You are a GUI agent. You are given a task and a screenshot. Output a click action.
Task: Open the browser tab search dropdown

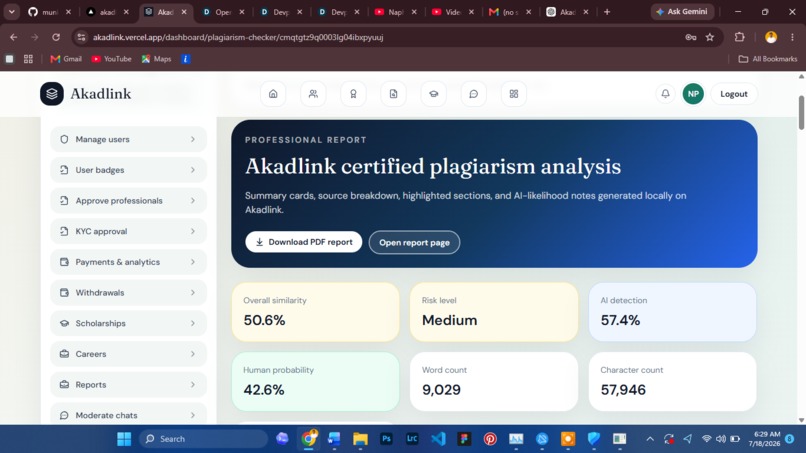point(11,11)
